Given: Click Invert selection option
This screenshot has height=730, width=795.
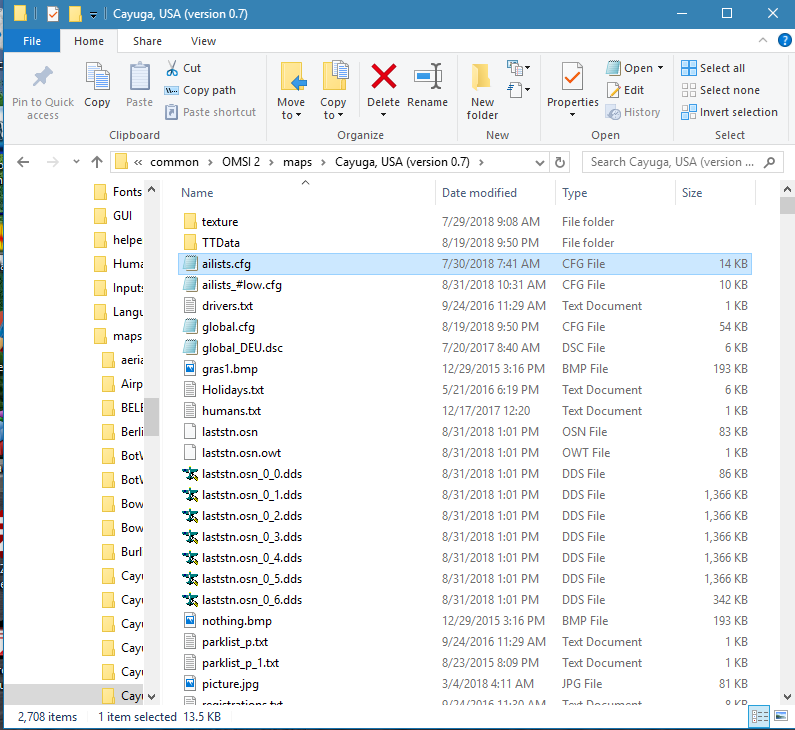Looking at the screenshot, I should pos(730,112).
